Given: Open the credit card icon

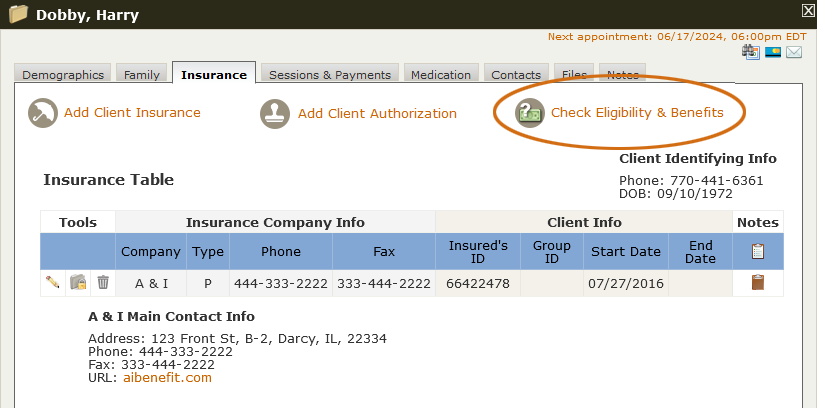Looking at the screenshot, I should tap(773, 52).
